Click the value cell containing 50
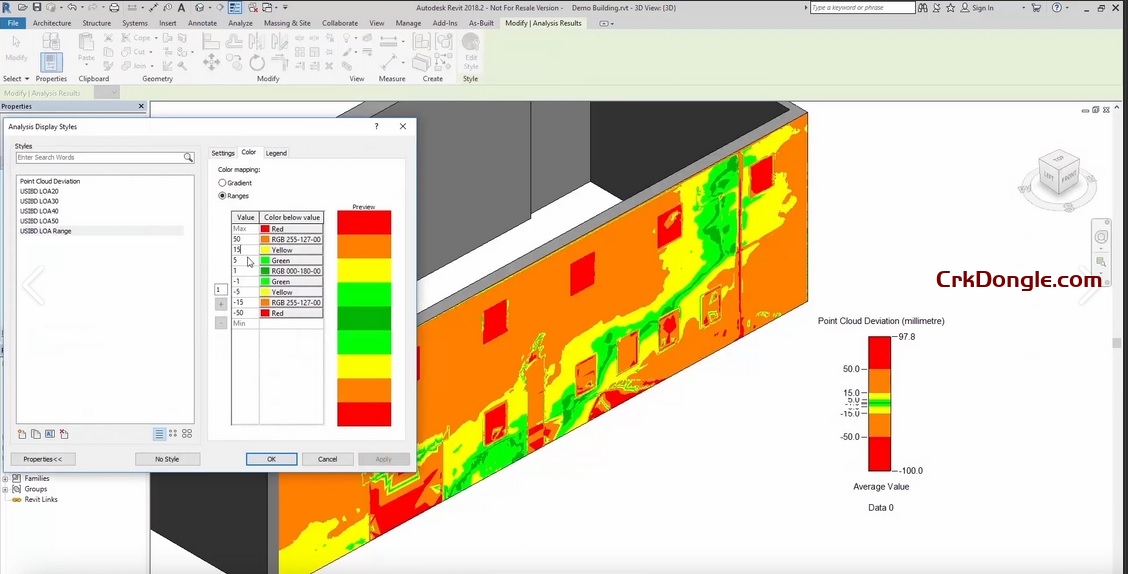The width and height of the screenshot is (1128, 574). 245,239
